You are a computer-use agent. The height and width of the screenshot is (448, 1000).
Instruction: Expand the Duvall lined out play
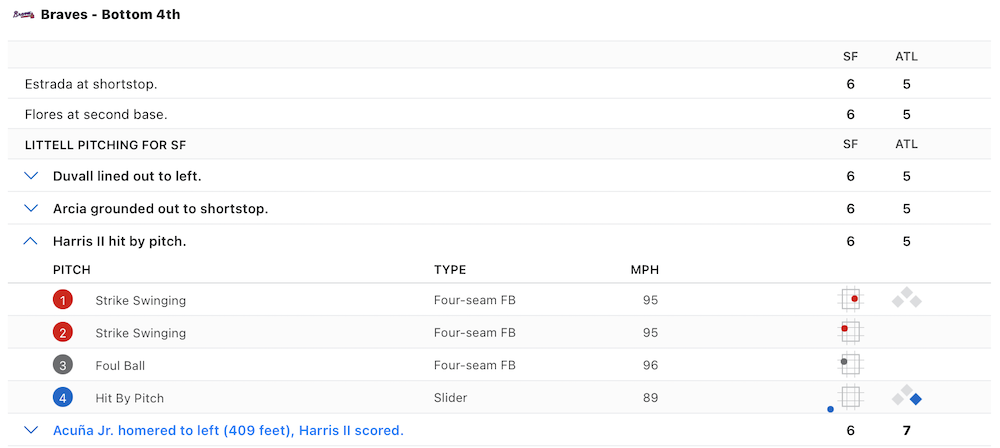coord(32,176)
